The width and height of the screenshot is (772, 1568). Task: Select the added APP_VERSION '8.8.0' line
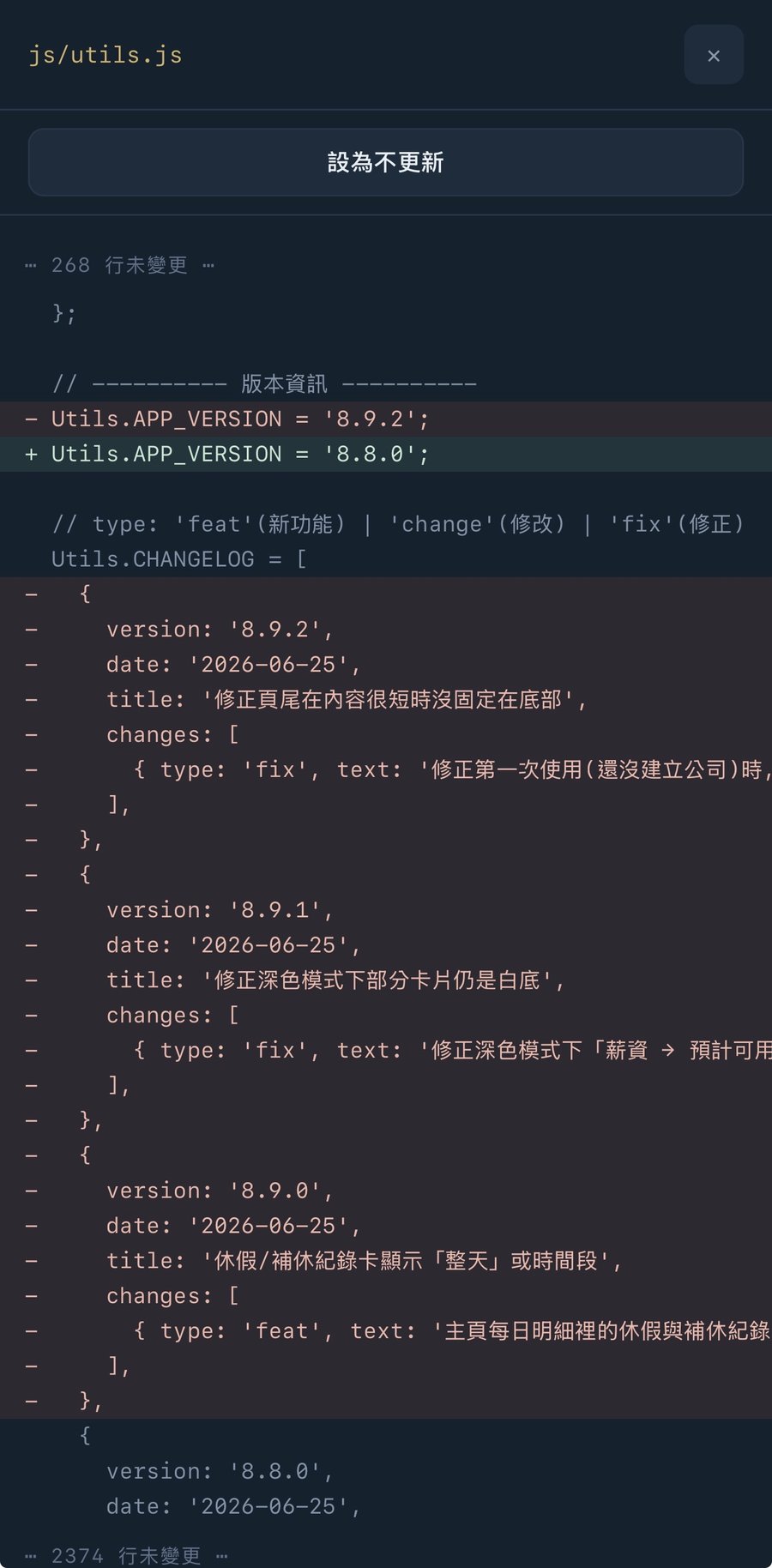386,455
